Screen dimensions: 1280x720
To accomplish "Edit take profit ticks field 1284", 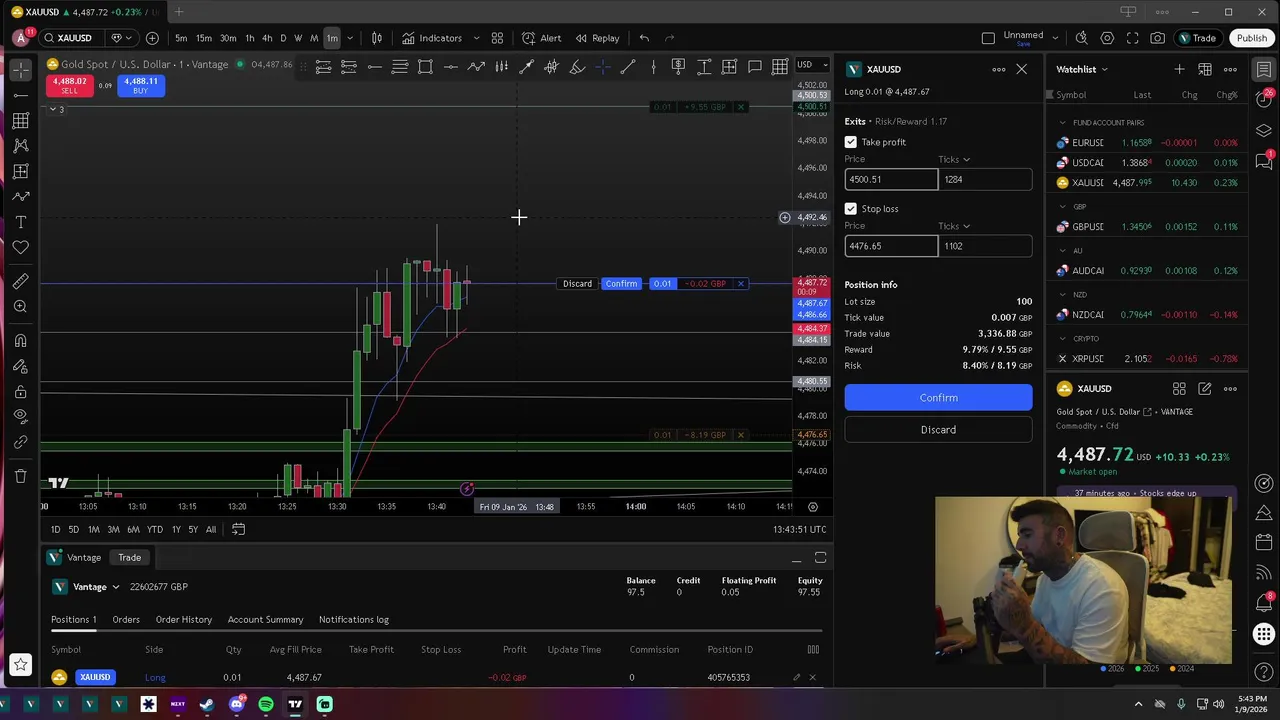I will tap(985, 179).
